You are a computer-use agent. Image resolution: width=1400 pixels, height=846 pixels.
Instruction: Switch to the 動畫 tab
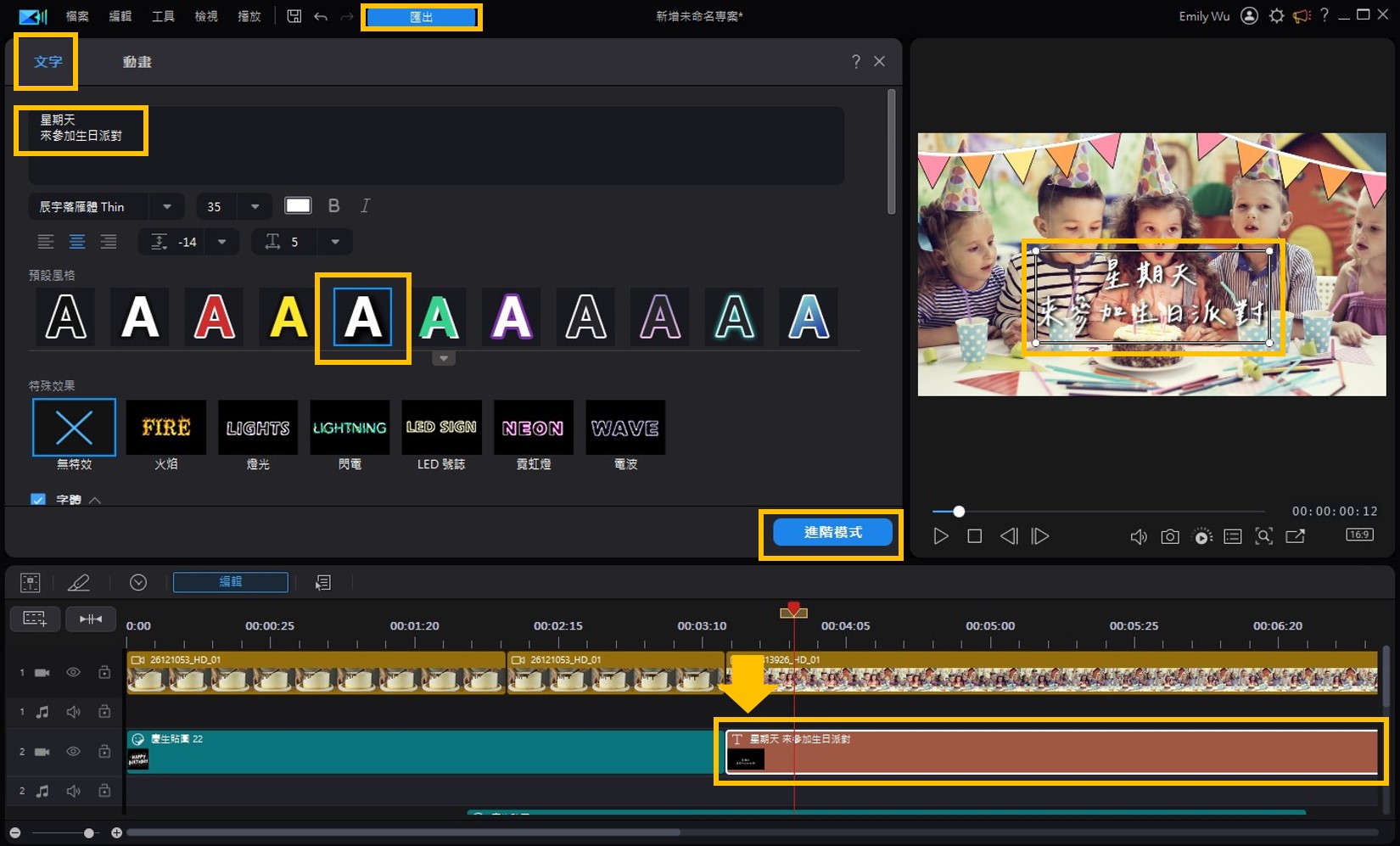point(137,62)
